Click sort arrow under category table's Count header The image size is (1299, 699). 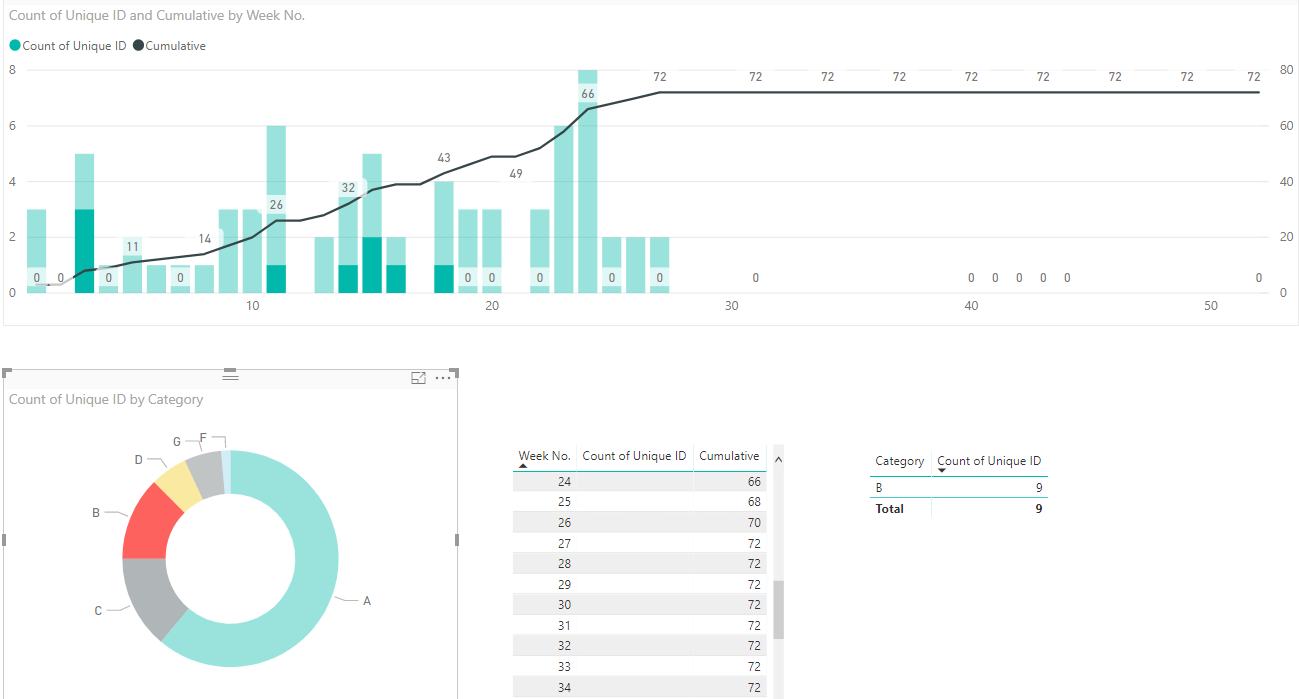tap(941, 470)
